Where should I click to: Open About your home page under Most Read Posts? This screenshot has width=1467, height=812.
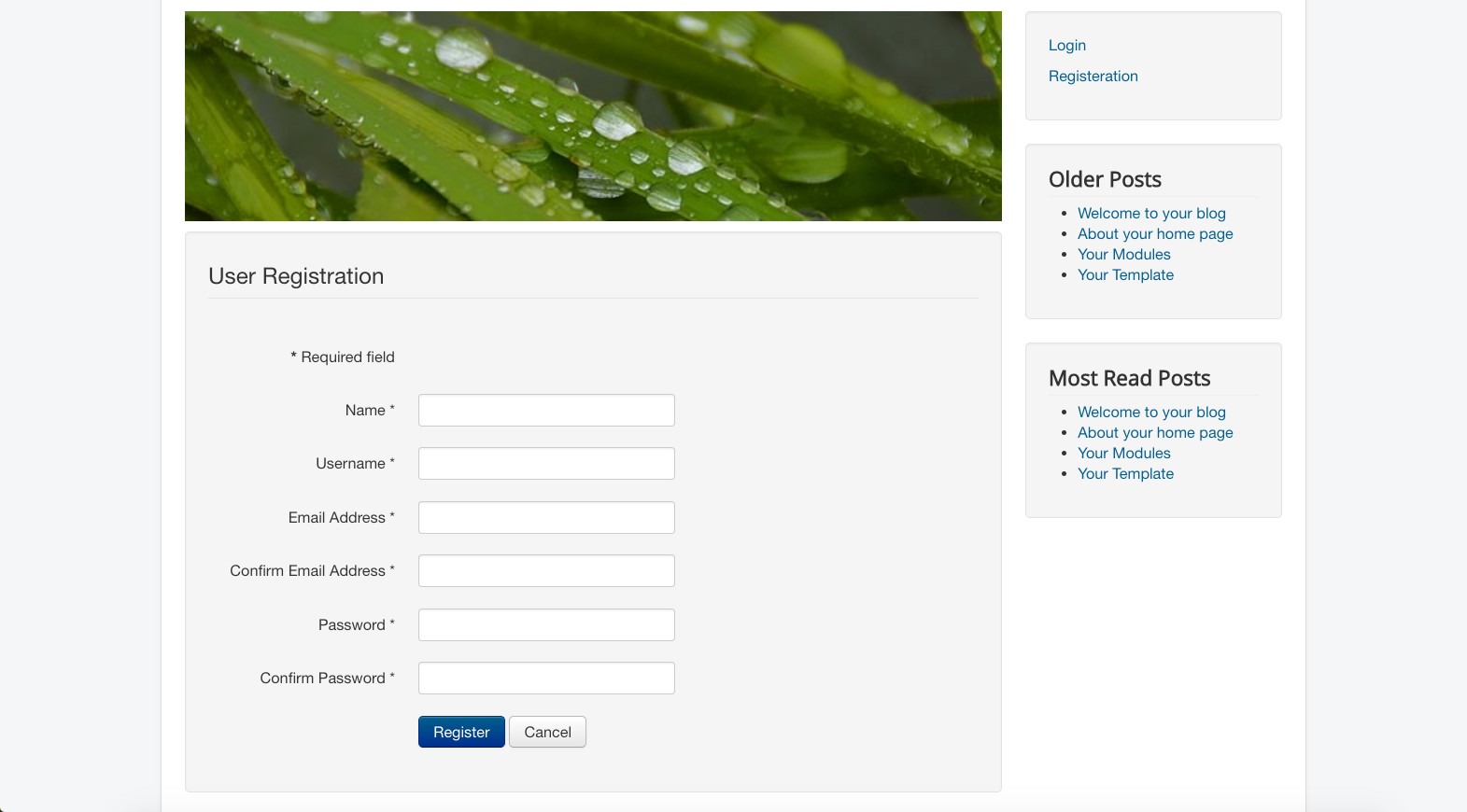pyautogui.click(x=1155, y=432)
